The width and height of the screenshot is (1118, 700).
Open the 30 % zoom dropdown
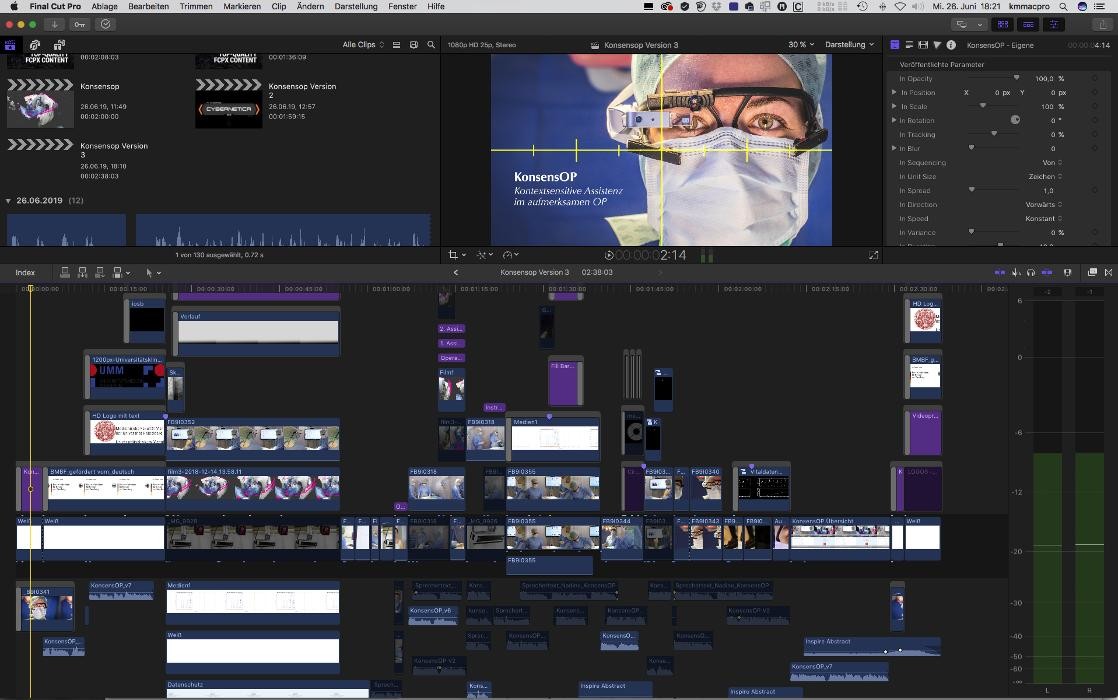pyautogui.click(x=800, y=45)
